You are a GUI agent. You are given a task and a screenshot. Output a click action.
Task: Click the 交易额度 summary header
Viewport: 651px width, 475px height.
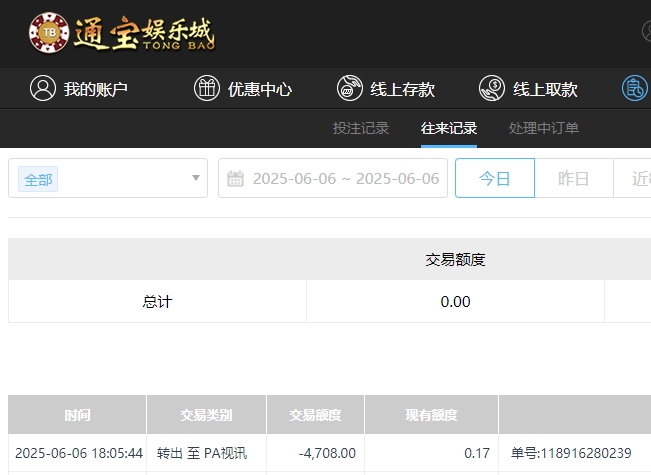[455, 260]
